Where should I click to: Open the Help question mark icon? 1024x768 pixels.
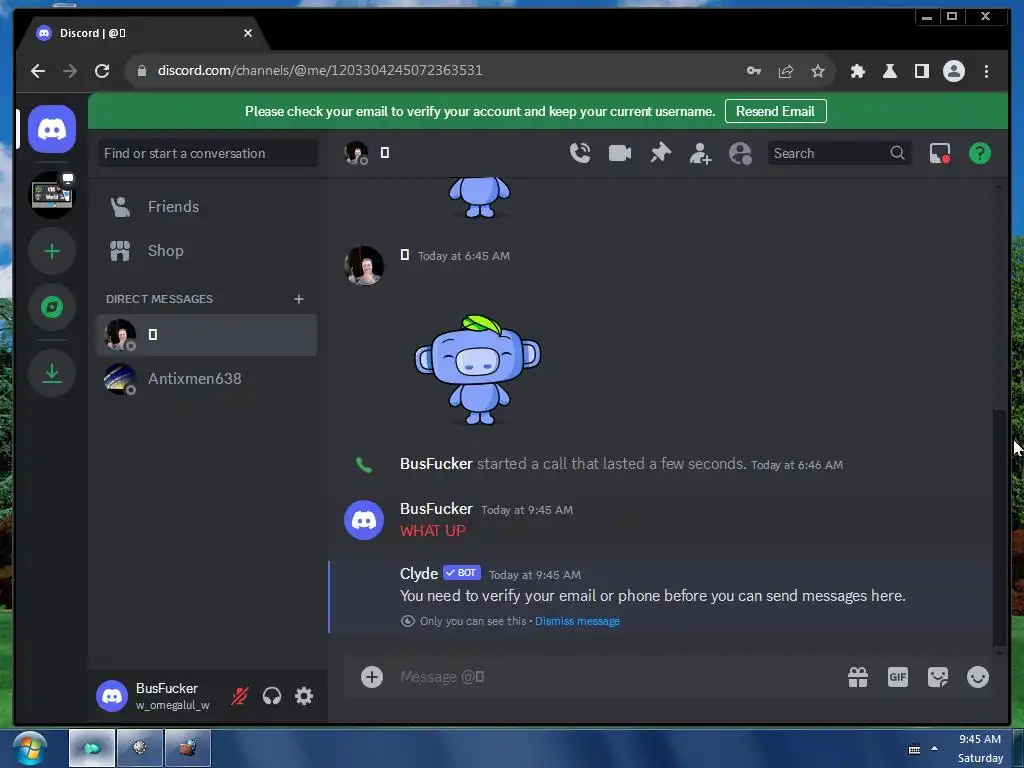(x=980, y=153)
